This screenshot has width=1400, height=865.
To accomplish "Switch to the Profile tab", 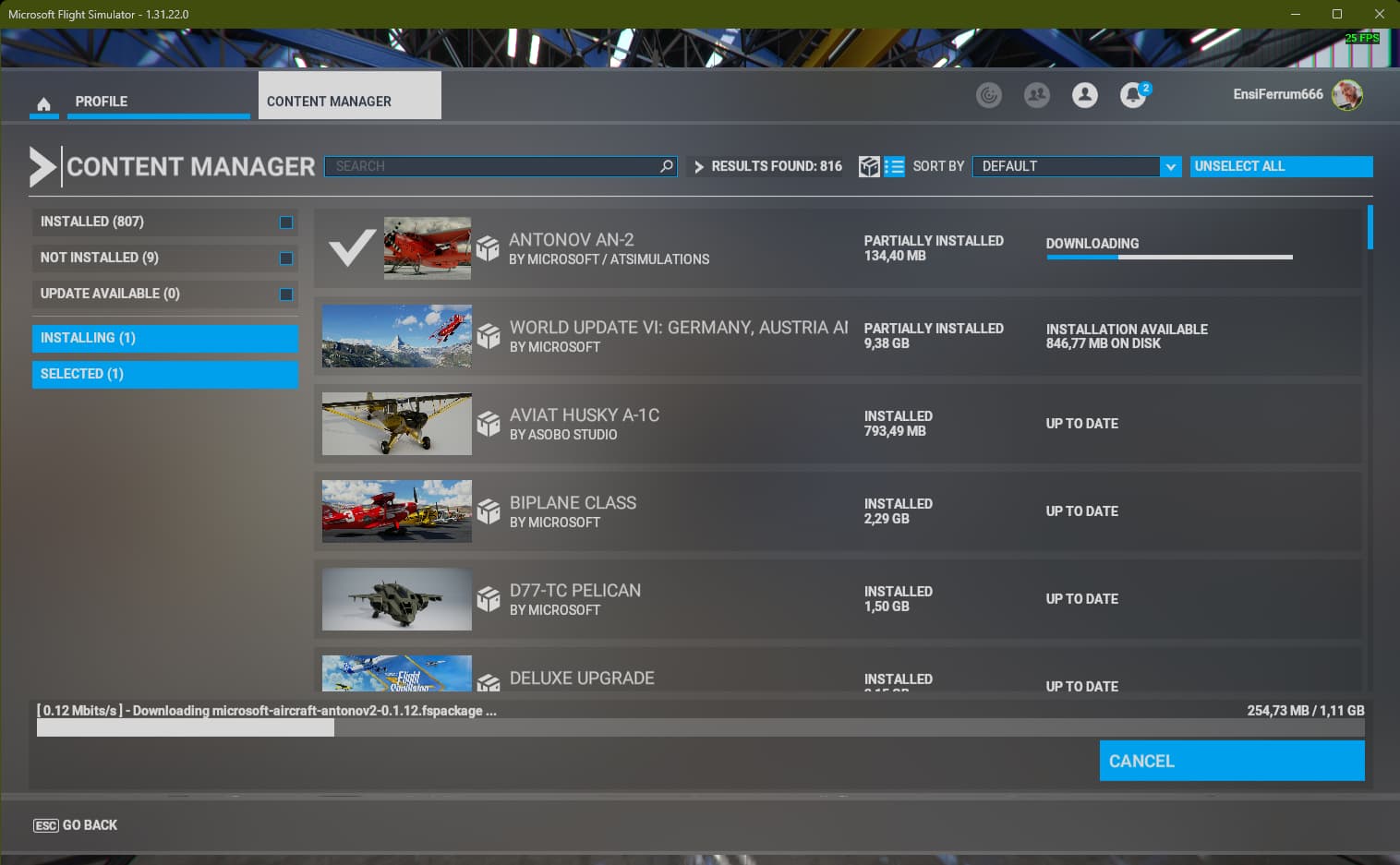I will 158,95.
